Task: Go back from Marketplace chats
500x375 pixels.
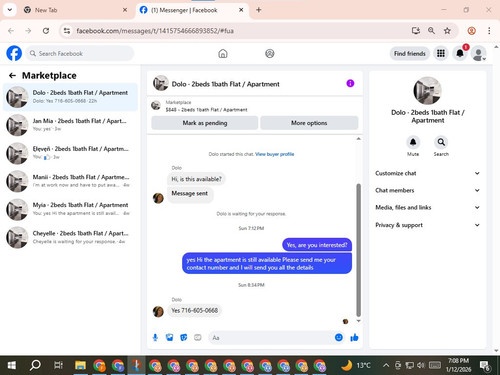Action: pyautogui.click(x=12, y=76)
